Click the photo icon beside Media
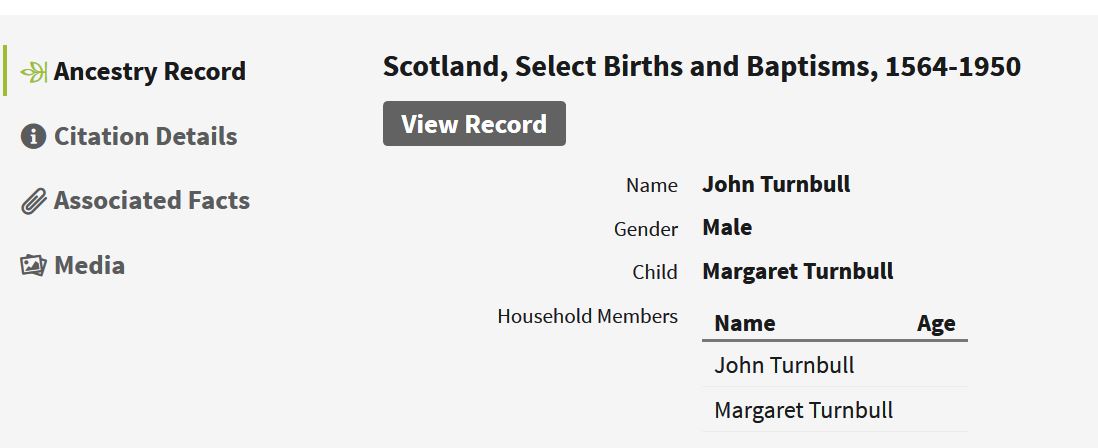Viewport: 1098px width, 448px height. (34, 266)
